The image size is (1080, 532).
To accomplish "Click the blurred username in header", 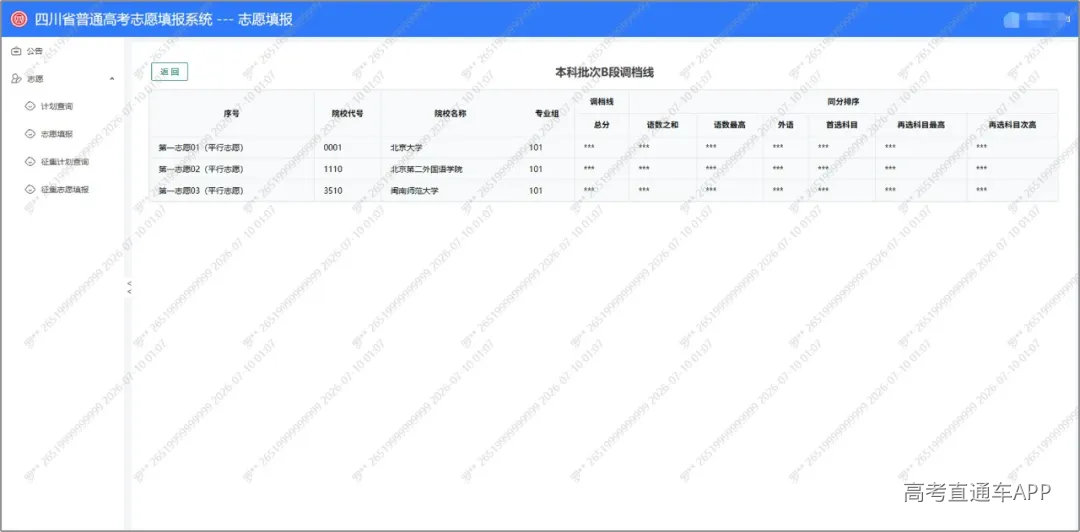I will click(x=1047, y=19).
